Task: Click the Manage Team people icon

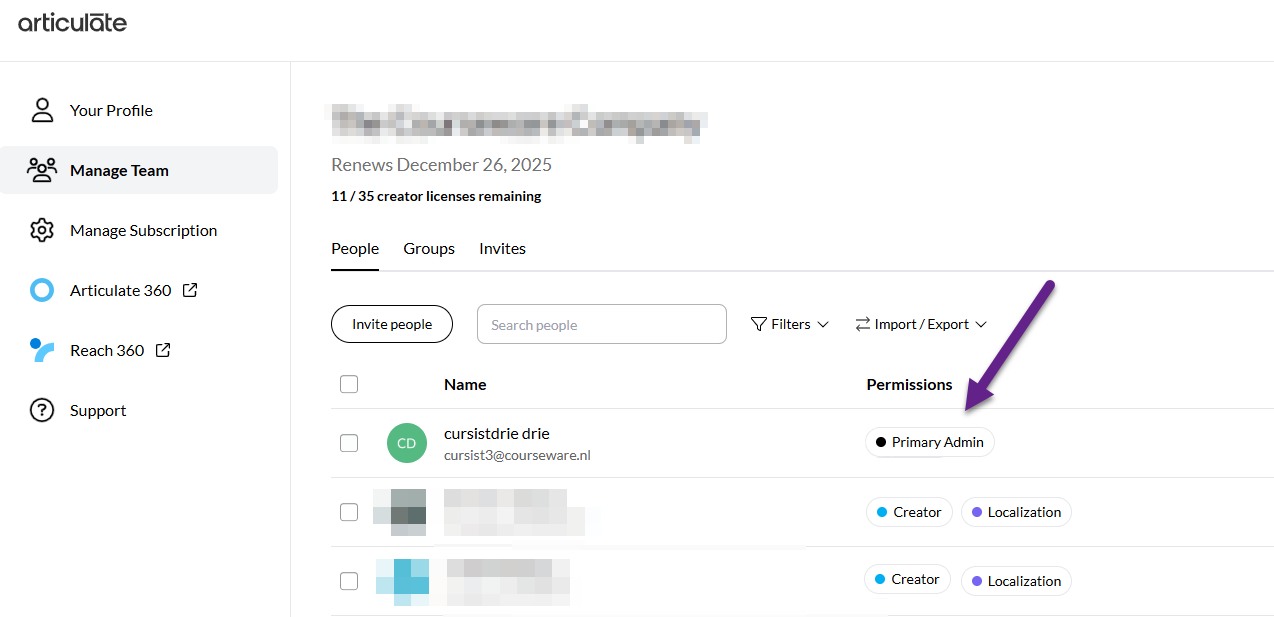Action: click(42, 170)
